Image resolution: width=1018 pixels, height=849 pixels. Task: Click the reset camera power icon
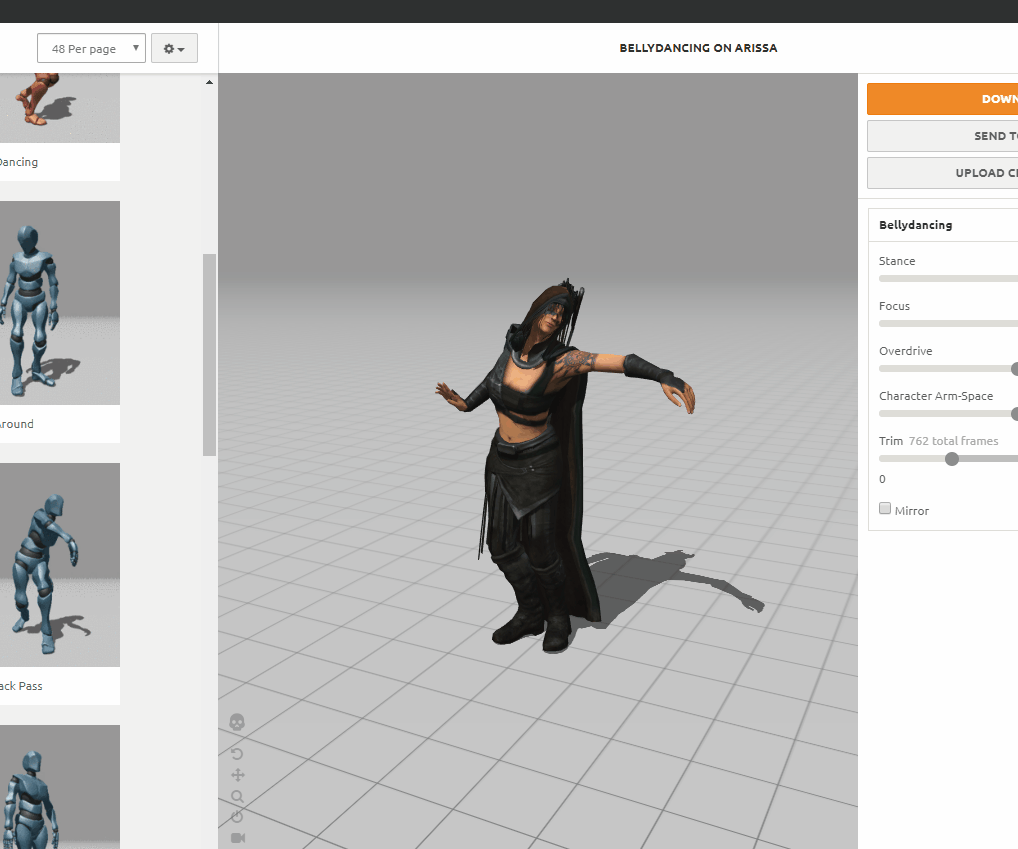237,816
